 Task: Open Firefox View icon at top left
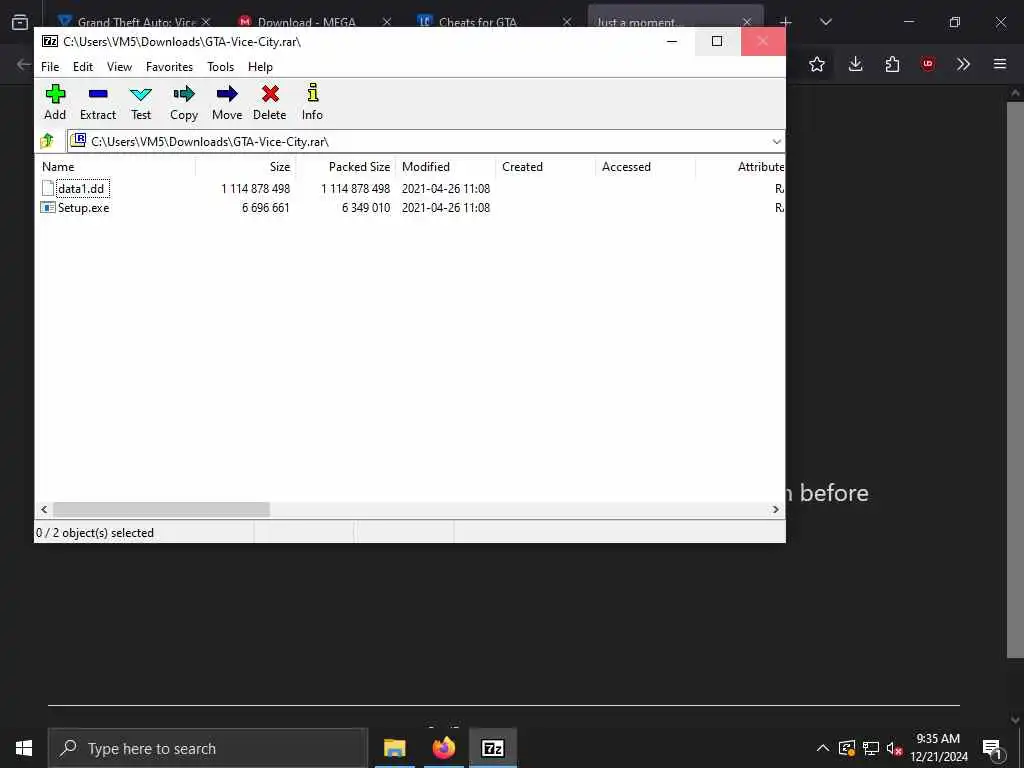(20, 22)
